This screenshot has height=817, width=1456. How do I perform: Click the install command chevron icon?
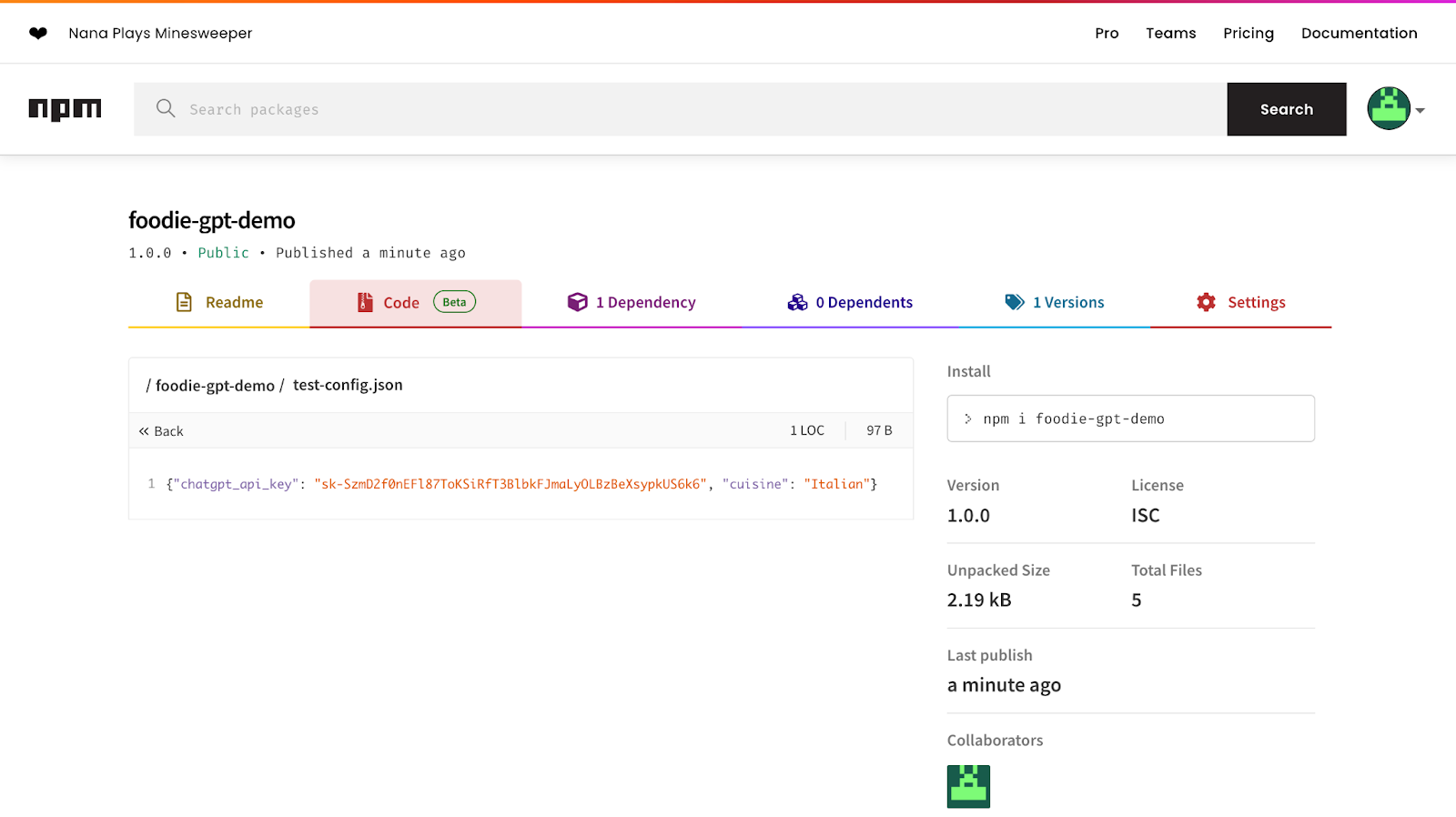pyautogui.click(x=967, y=419)
